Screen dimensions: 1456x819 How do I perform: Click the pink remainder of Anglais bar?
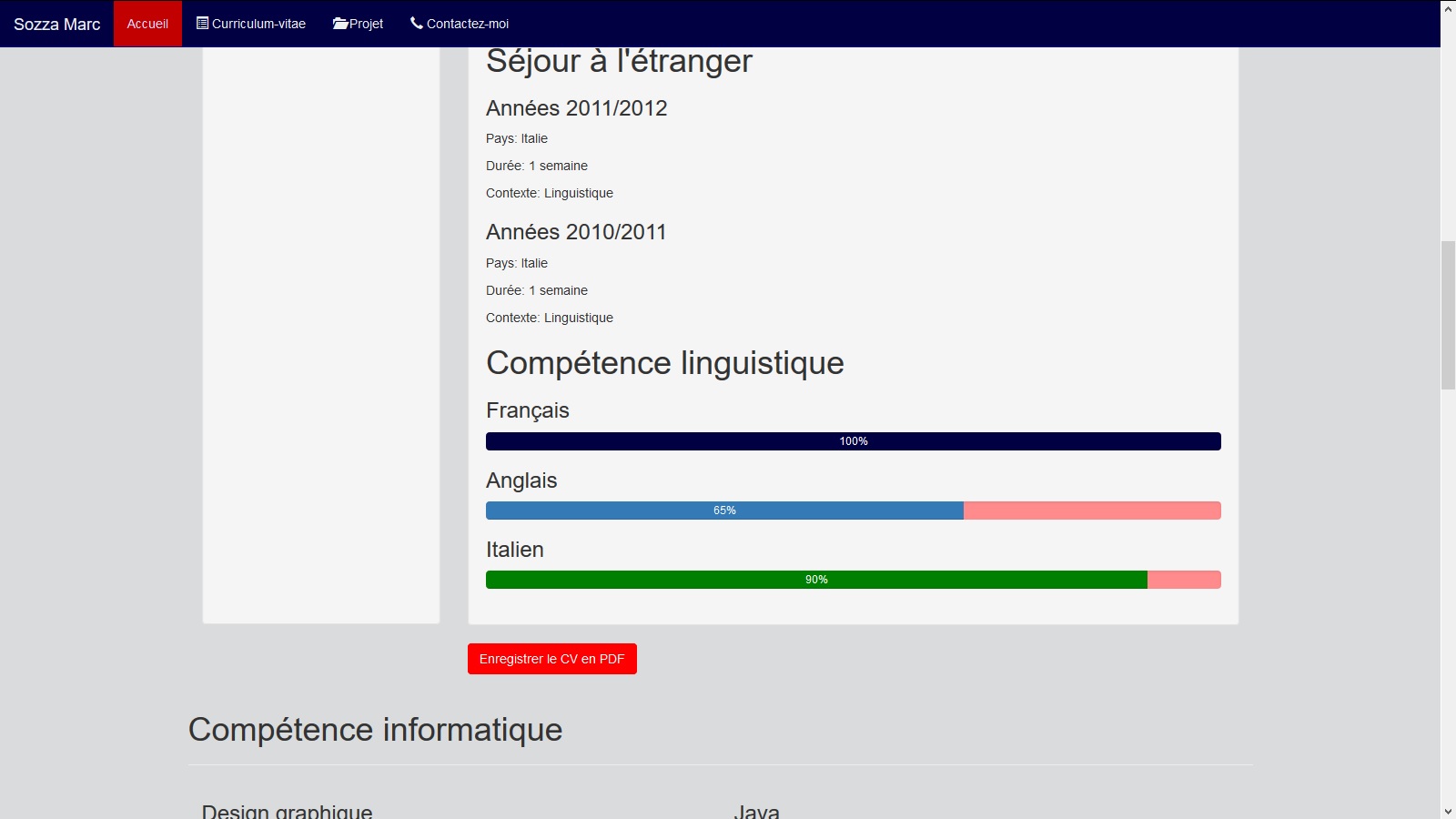tap(1092, 511)
